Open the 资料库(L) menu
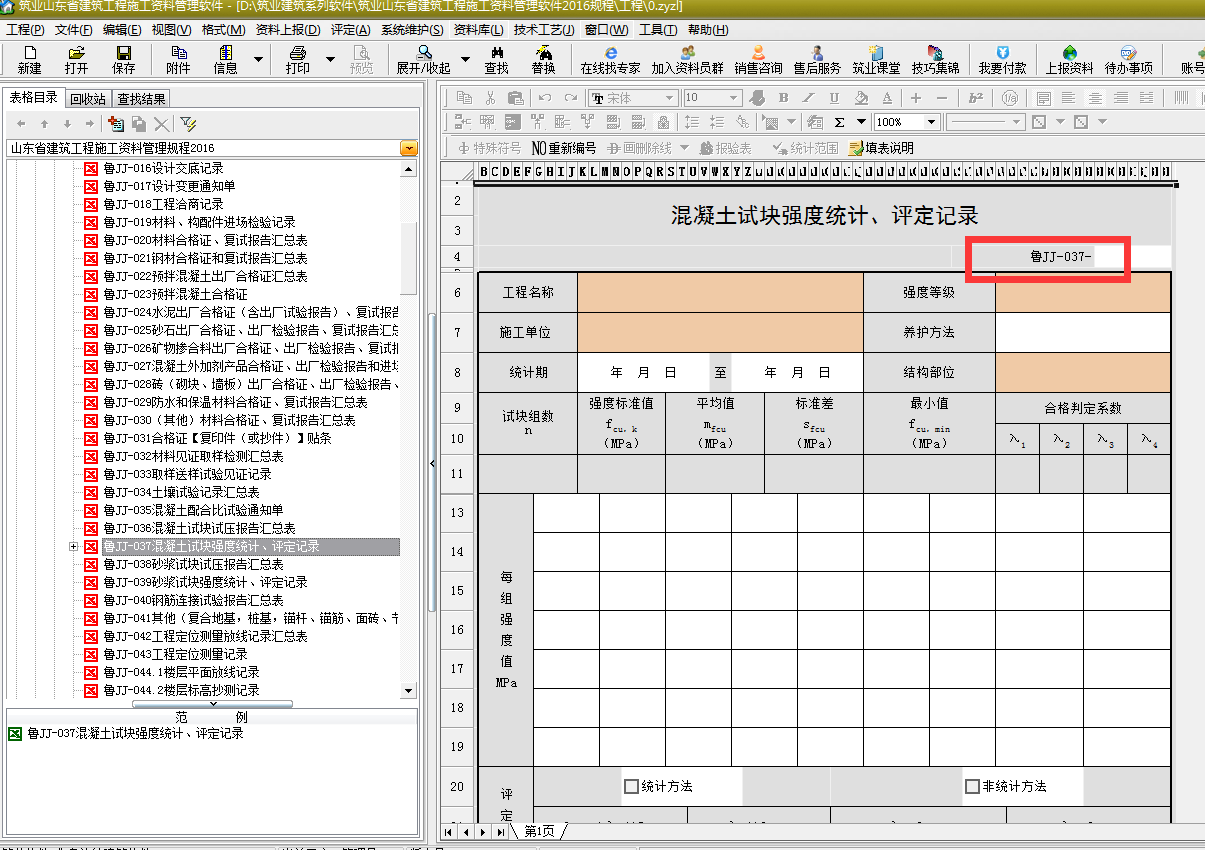Image resolution: width=1205 pixels, height=850 pixels. [478, 30]
